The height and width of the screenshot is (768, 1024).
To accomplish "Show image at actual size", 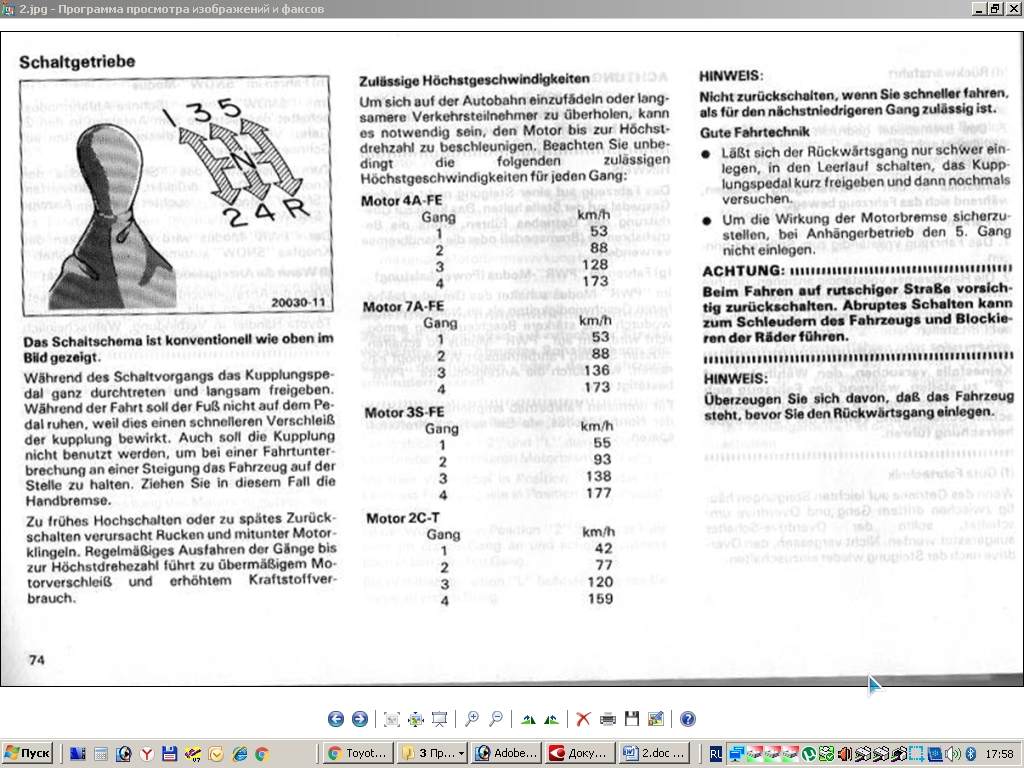I will click(415, 719).
